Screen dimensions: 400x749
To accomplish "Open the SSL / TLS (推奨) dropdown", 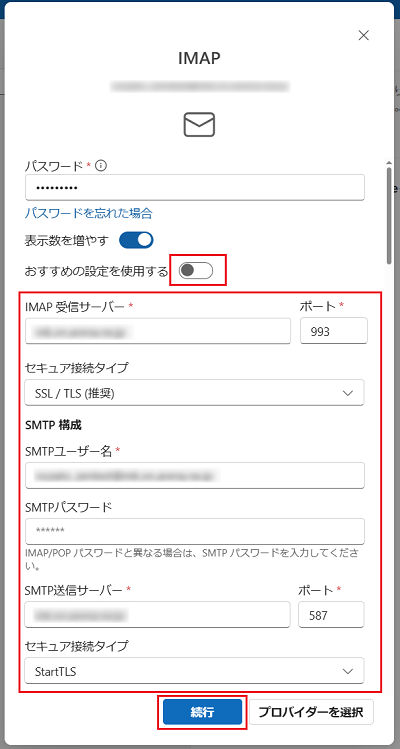I will (195, 393).
